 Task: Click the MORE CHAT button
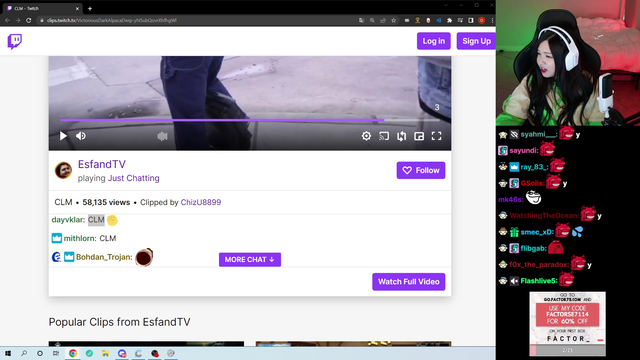[x=250, y=260]
